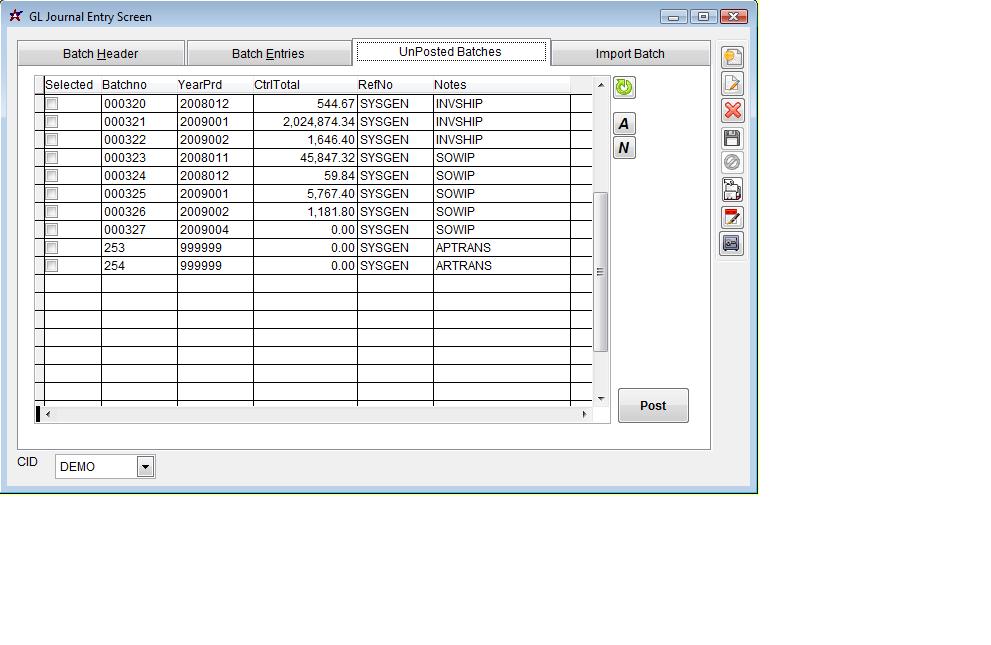Click the safe icon at the toolbar bottom

click(x=732, y=243)
